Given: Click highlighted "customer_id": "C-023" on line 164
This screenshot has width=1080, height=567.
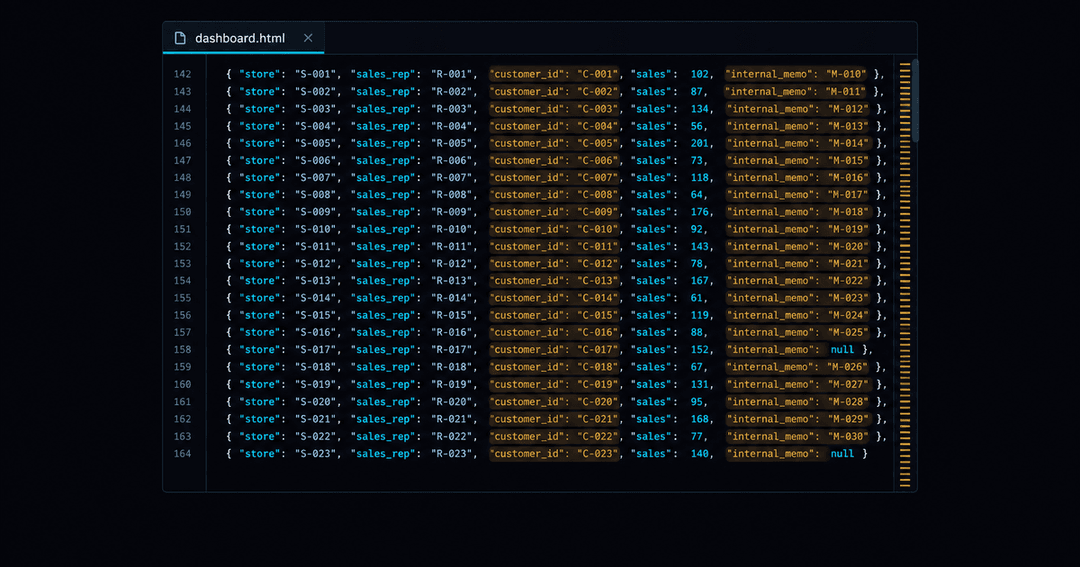Looking at the screenshot, I should (x=554, y=453).
